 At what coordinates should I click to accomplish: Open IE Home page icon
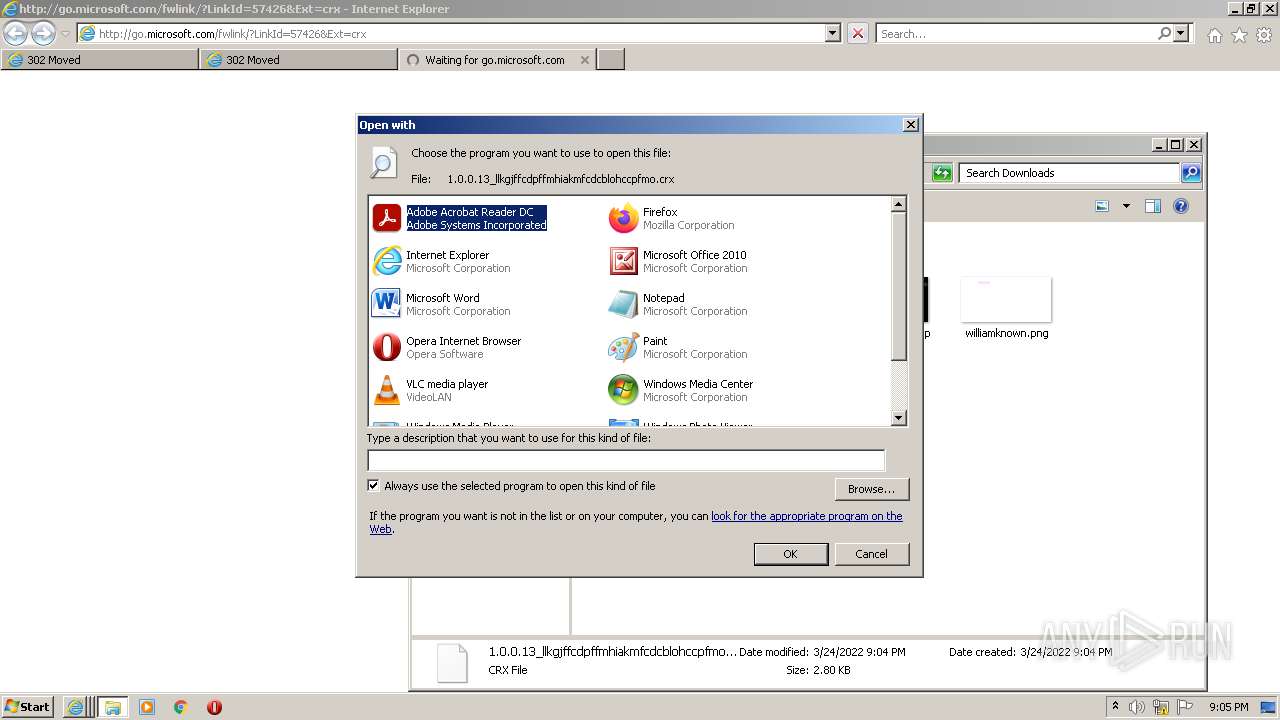pos(1214,35)
